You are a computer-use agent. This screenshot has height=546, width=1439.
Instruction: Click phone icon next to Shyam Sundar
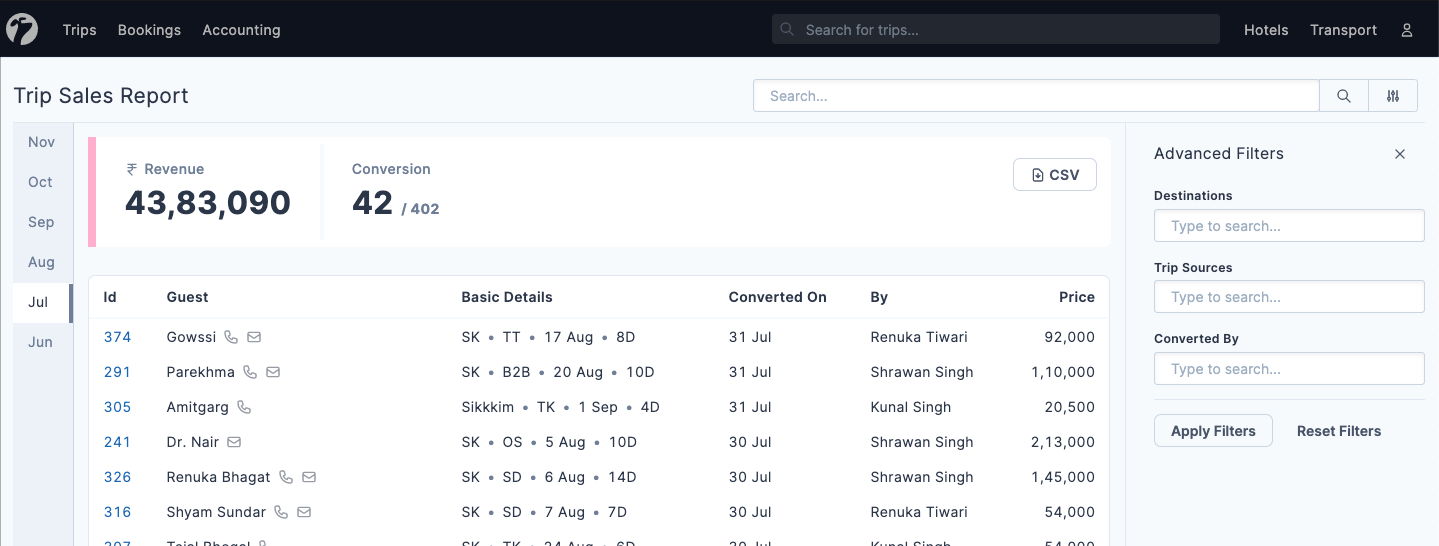pos(281,512)
